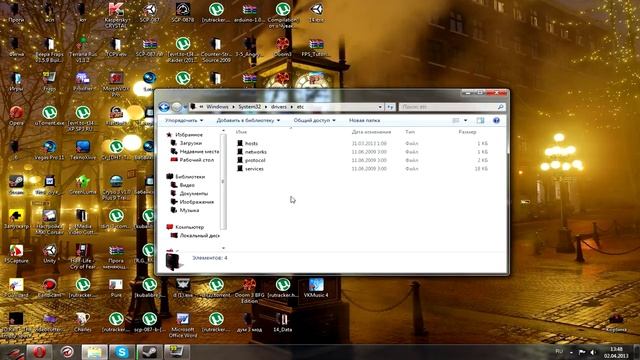The image size is (640, 360).
Task: Select the 14_Data folder on desktop
Action: tap(282, 322)
